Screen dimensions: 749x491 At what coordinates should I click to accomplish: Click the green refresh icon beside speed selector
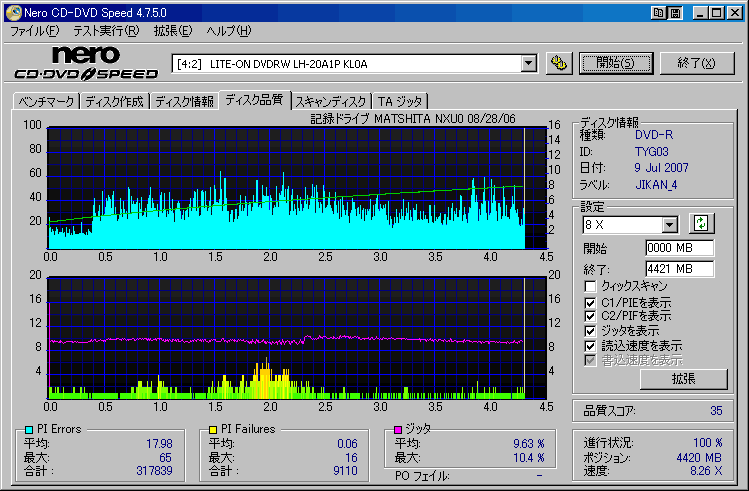(x=702, y=224)
